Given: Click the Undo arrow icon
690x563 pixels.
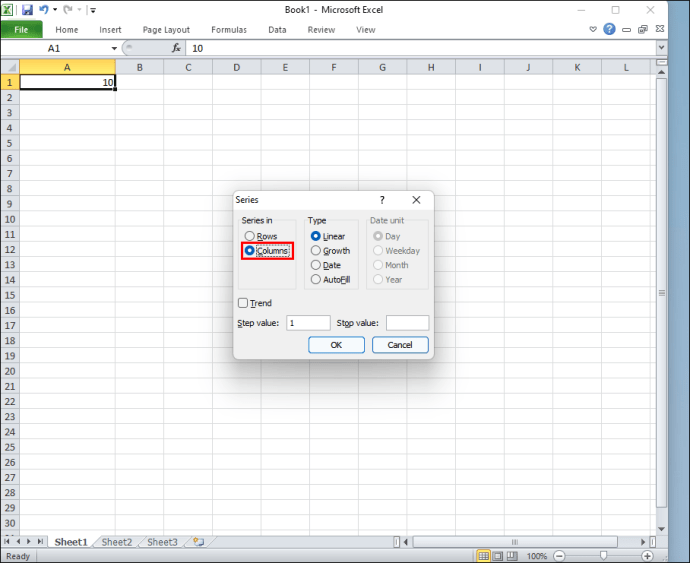Looking at the screenshot, I should (x=44, y=9).
